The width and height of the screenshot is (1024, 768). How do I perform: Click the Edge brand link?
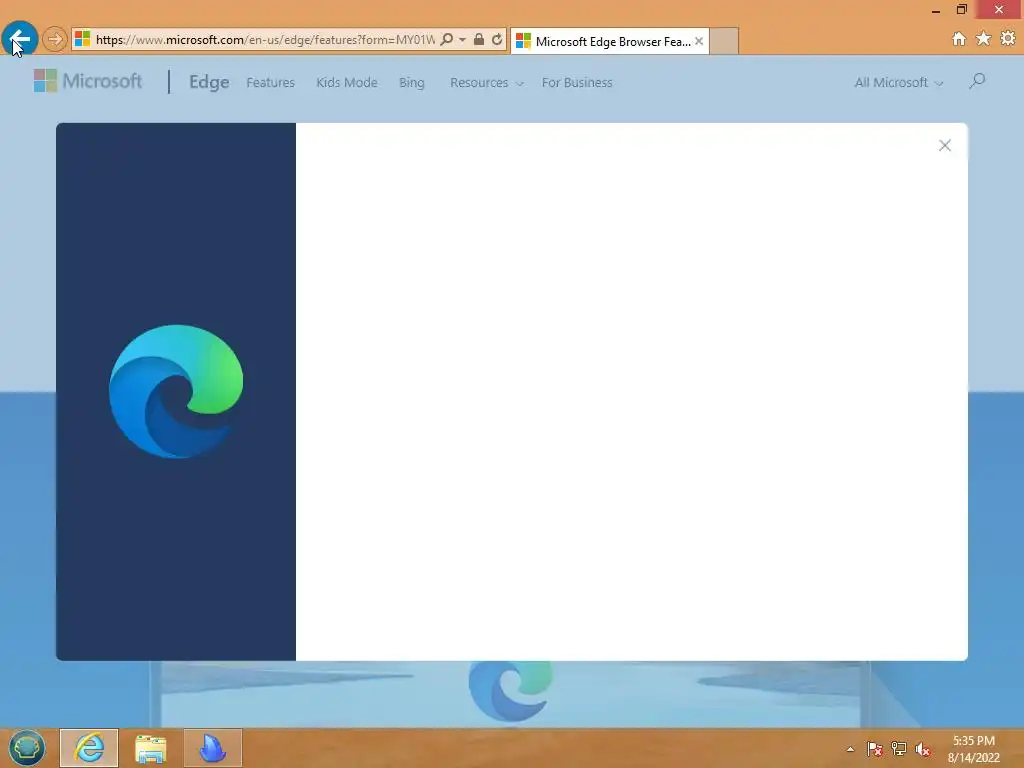coord(209,82)
